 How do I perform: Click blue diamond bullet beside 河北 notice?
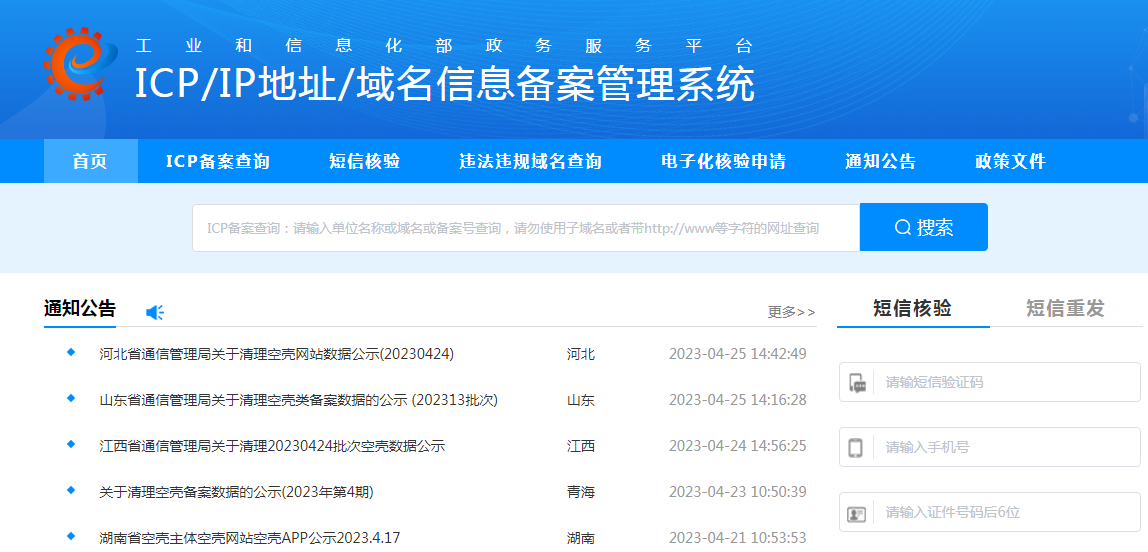(x=71, y=353)
